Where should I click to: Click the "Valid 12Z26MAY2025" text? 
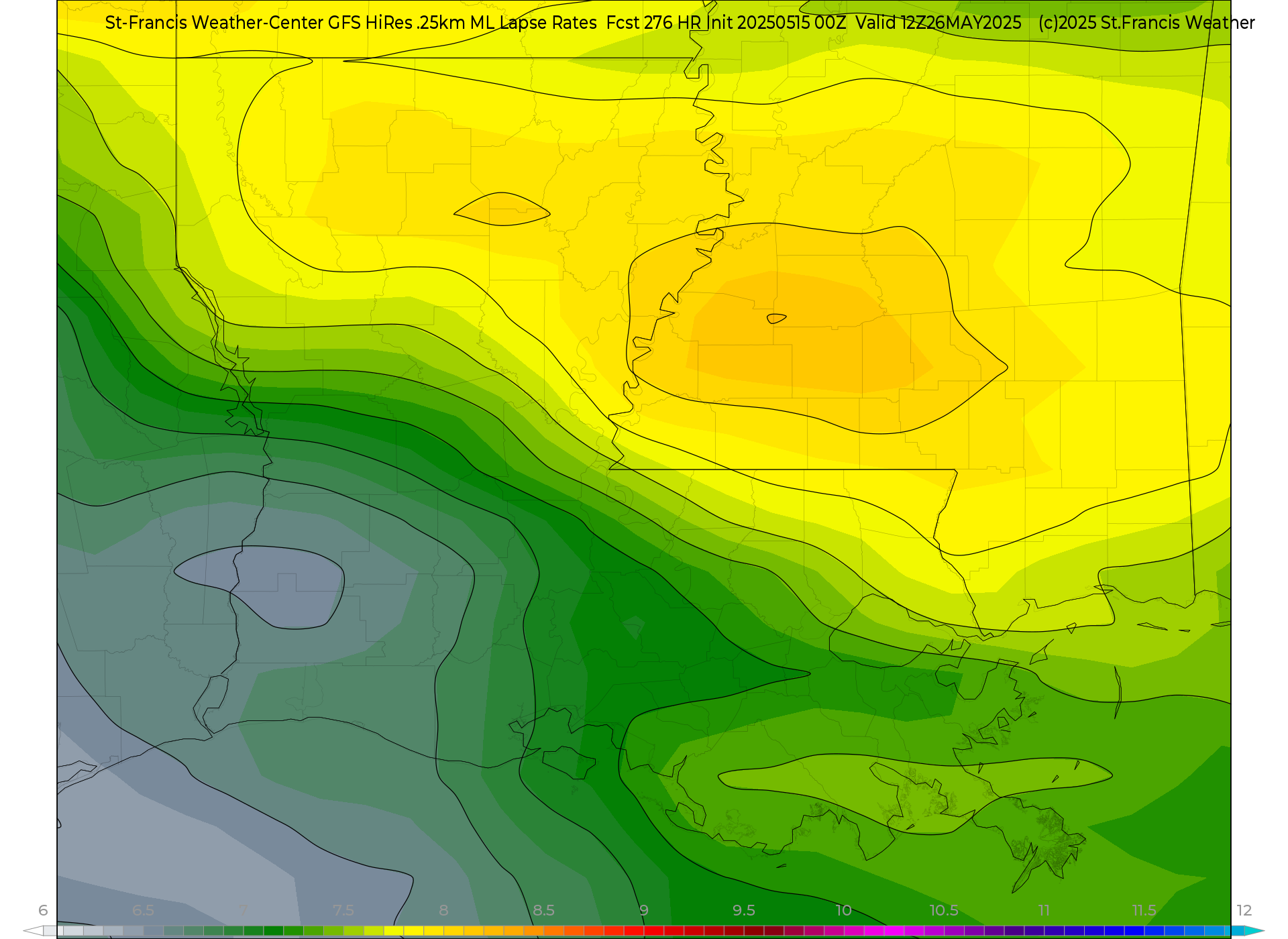coord(938,23)
